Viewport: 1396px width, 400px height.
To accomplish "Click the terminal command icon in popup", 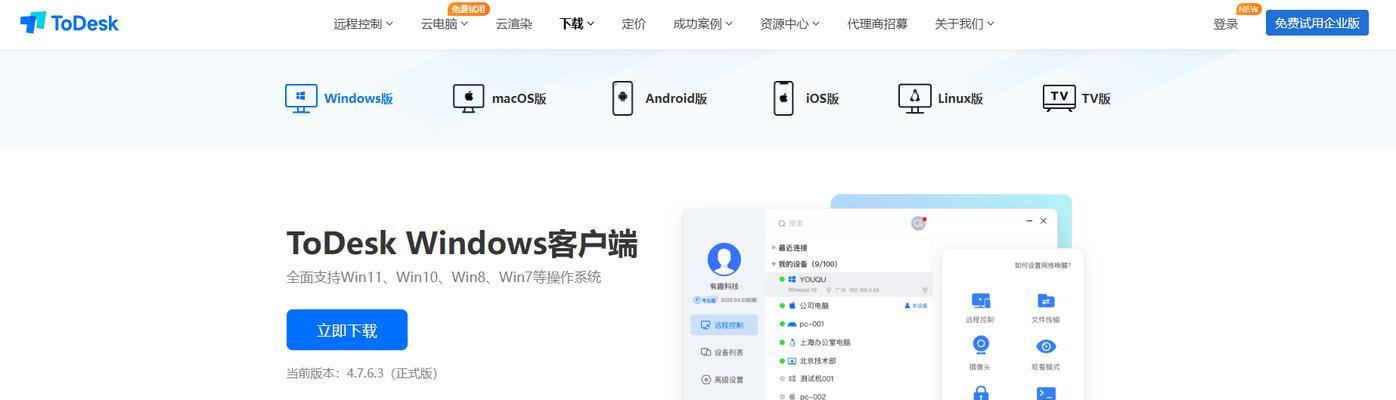I will [x=1046, y=393].
